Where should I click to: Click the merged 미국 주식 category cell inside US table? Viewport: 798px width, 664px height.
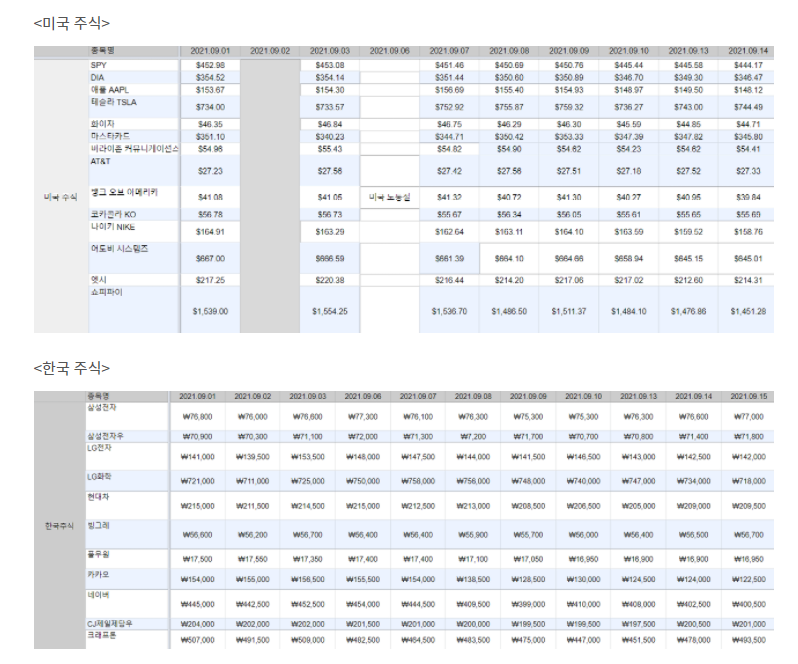(x=61, y=197)
